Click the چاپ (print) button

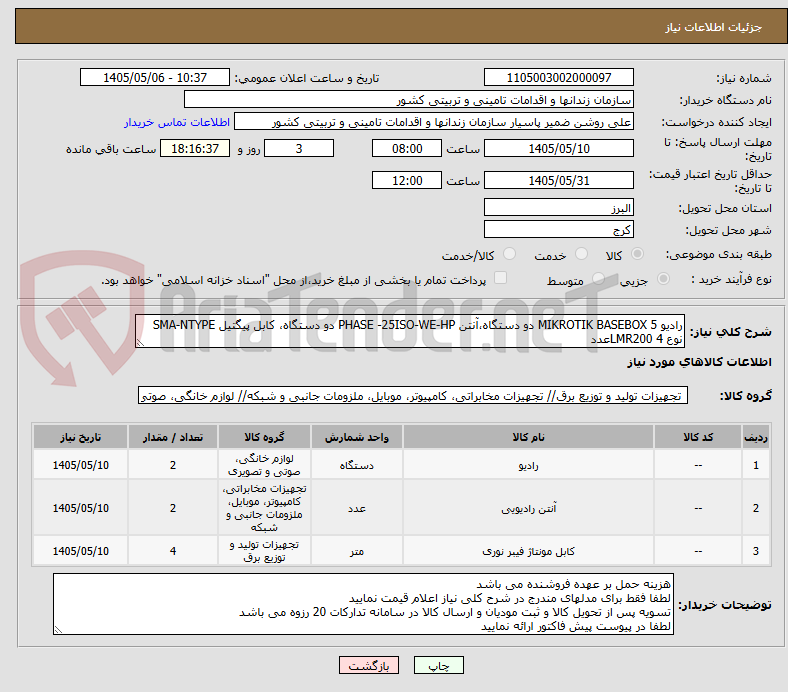(x=438, y=665)
